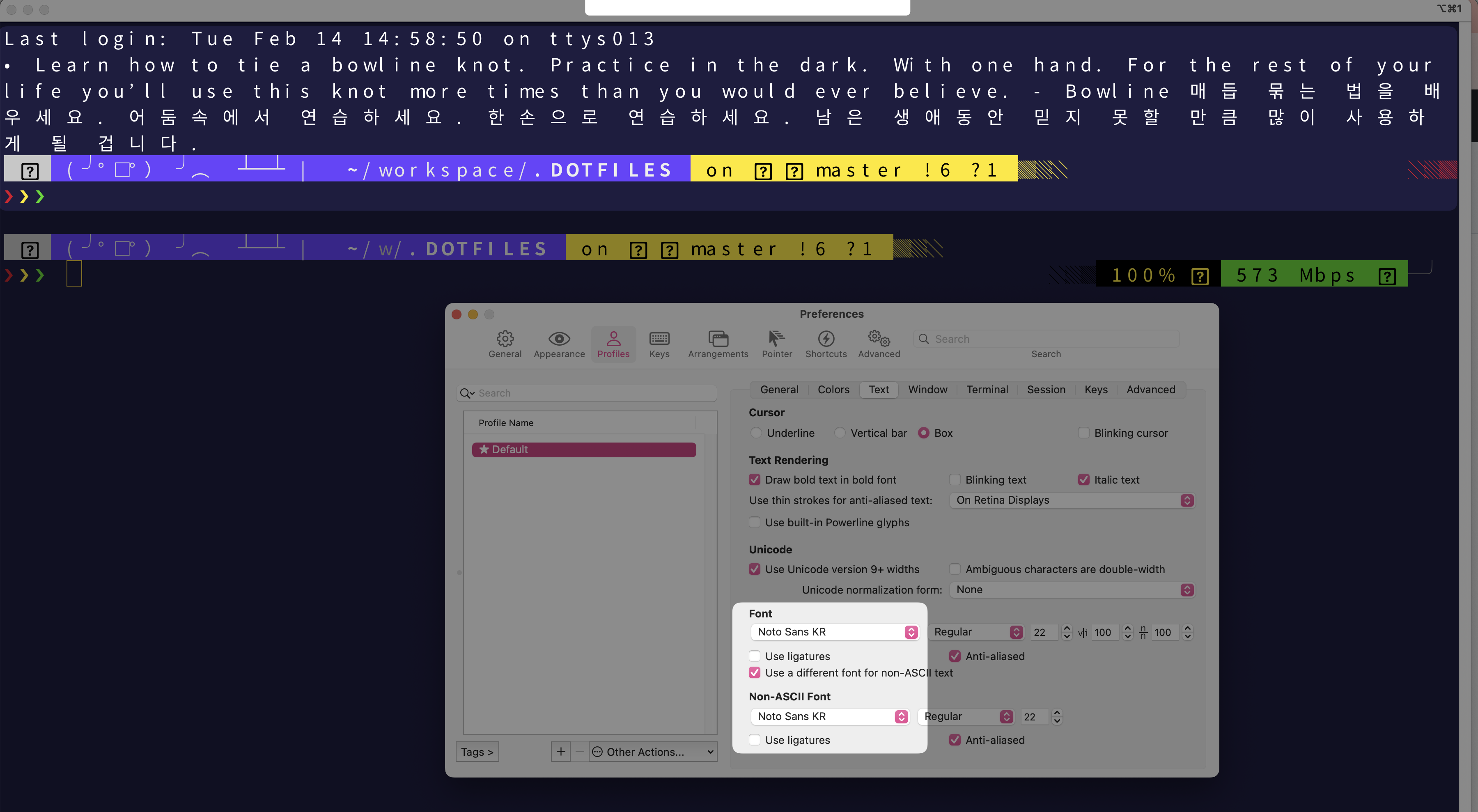Open the Arrangements preferences pane
Screen dimensions: 1478x812
[718, 344]
